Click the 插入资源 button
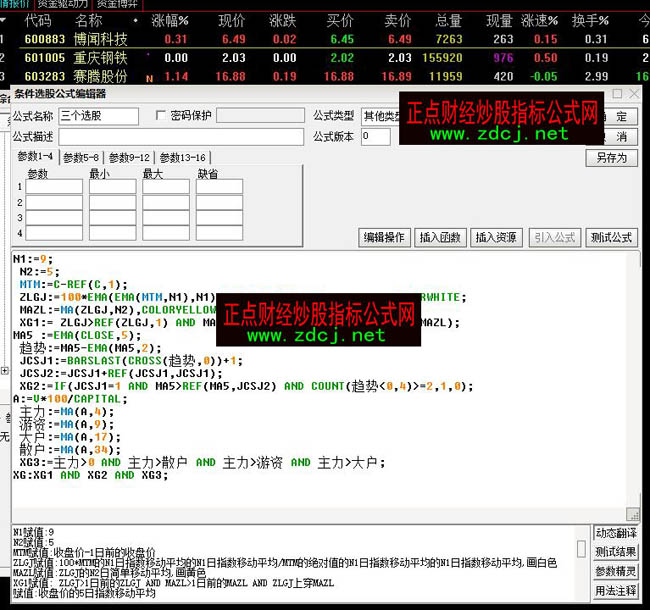 (x=496, y=237)
